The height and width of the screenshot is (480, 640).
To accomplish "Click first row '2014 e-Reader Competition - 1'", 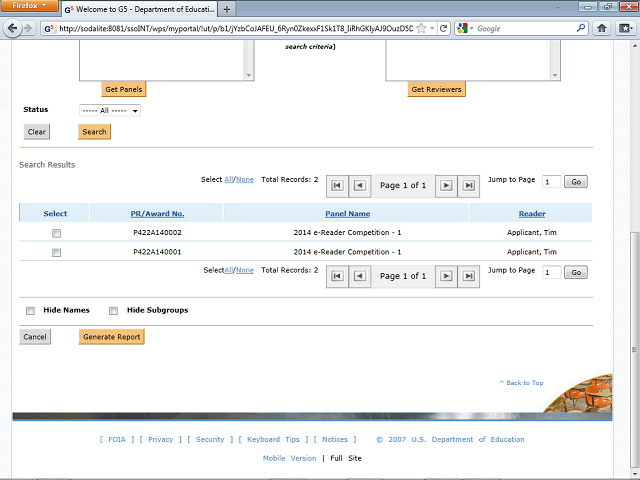I will coord(347,233).
